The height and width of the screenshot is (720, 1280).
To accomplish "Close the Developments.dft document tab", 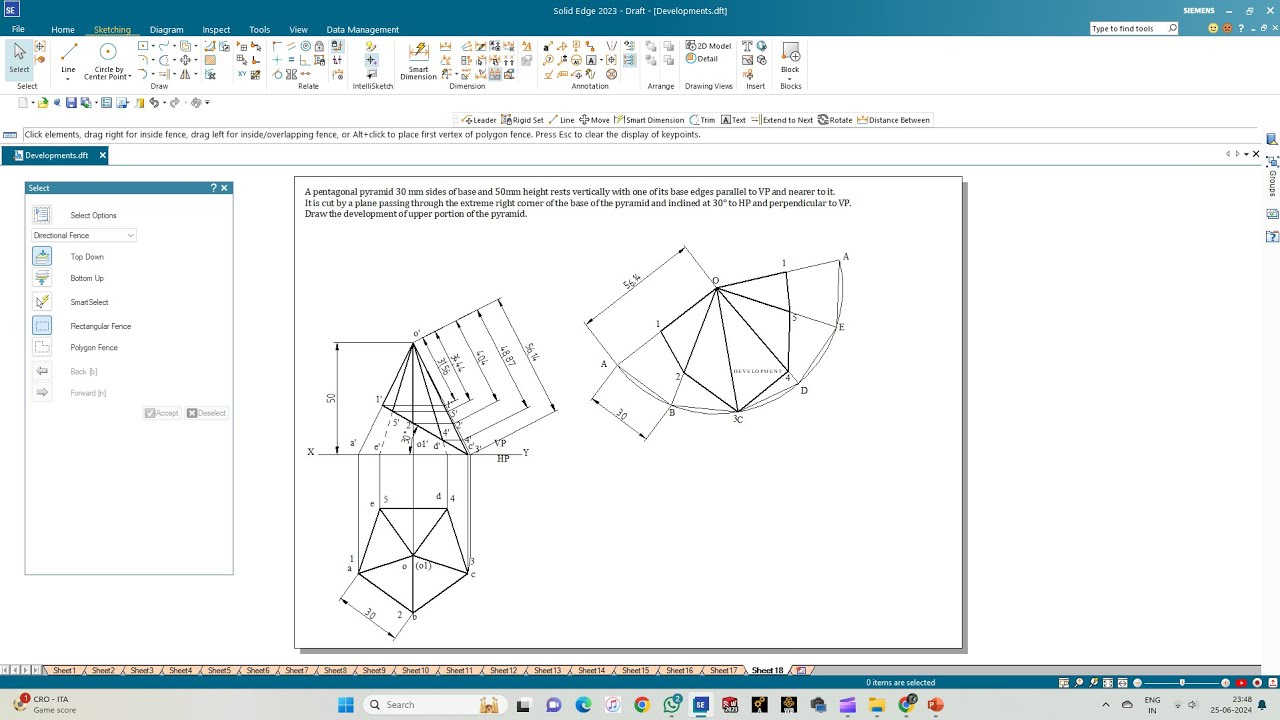I will (102, 155).
